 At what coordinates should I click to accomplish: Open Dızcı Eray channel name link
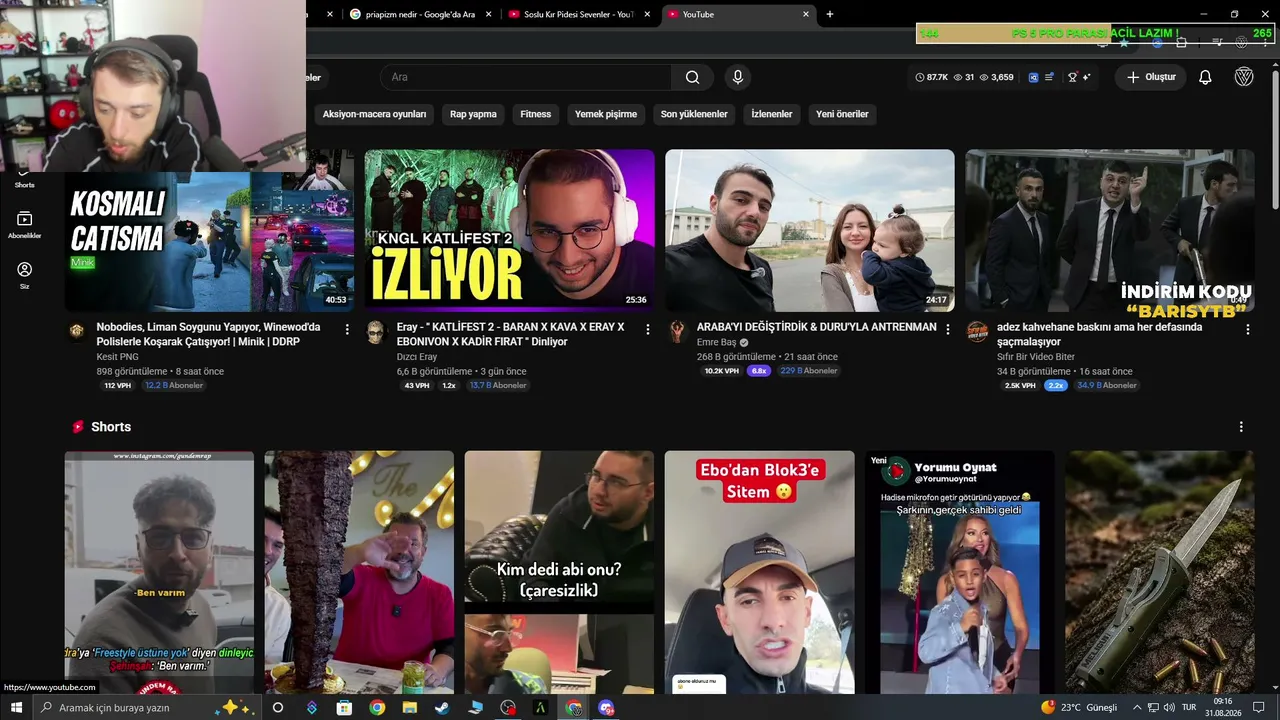[x=417, y=357]
